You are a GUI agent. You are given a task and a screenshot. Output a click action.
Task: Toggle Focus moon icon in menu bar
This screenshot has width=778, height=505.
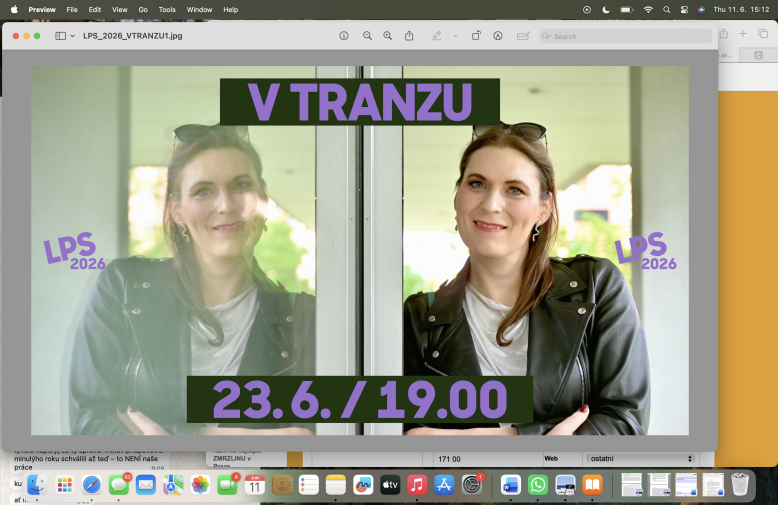(x=606, y=9)
